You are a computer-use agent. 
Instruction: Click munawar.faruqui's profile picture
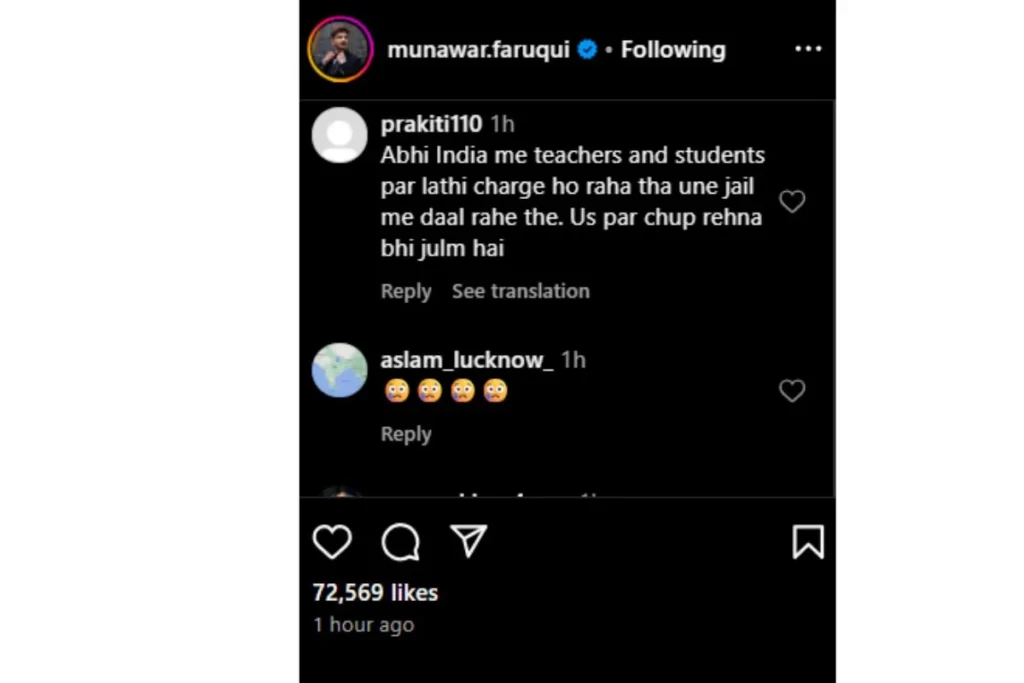340,49
